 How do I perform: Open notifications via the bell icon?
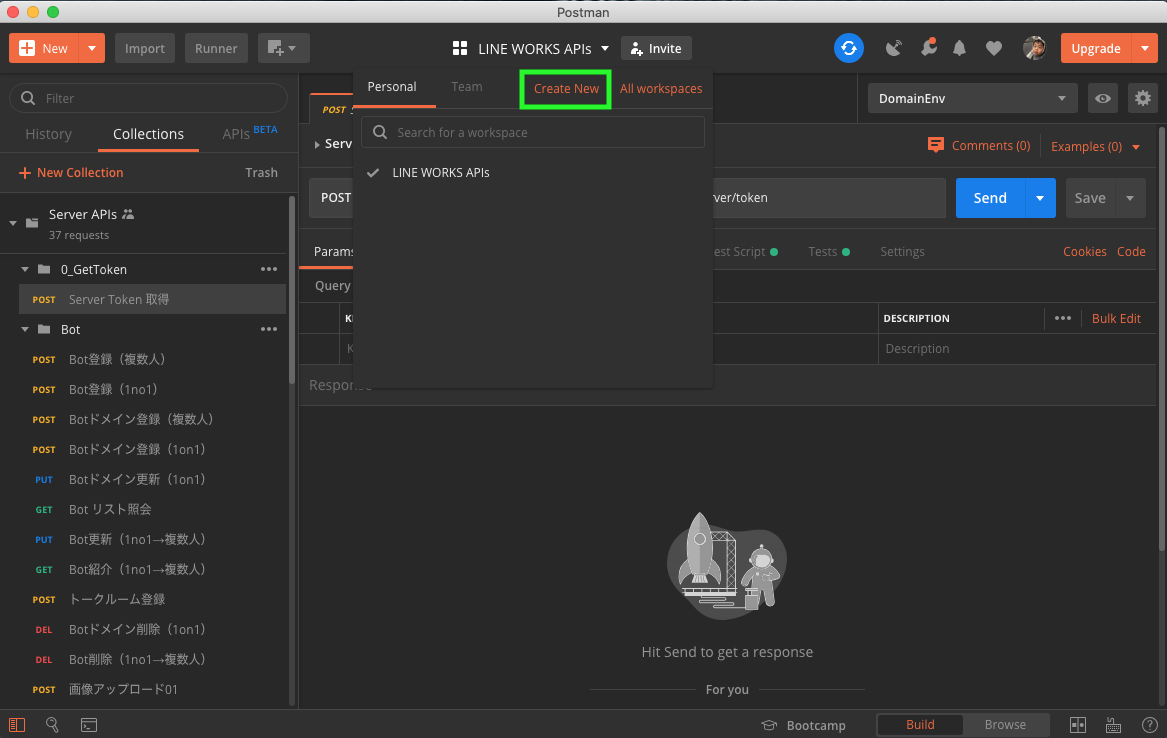[x=958, y=48]
